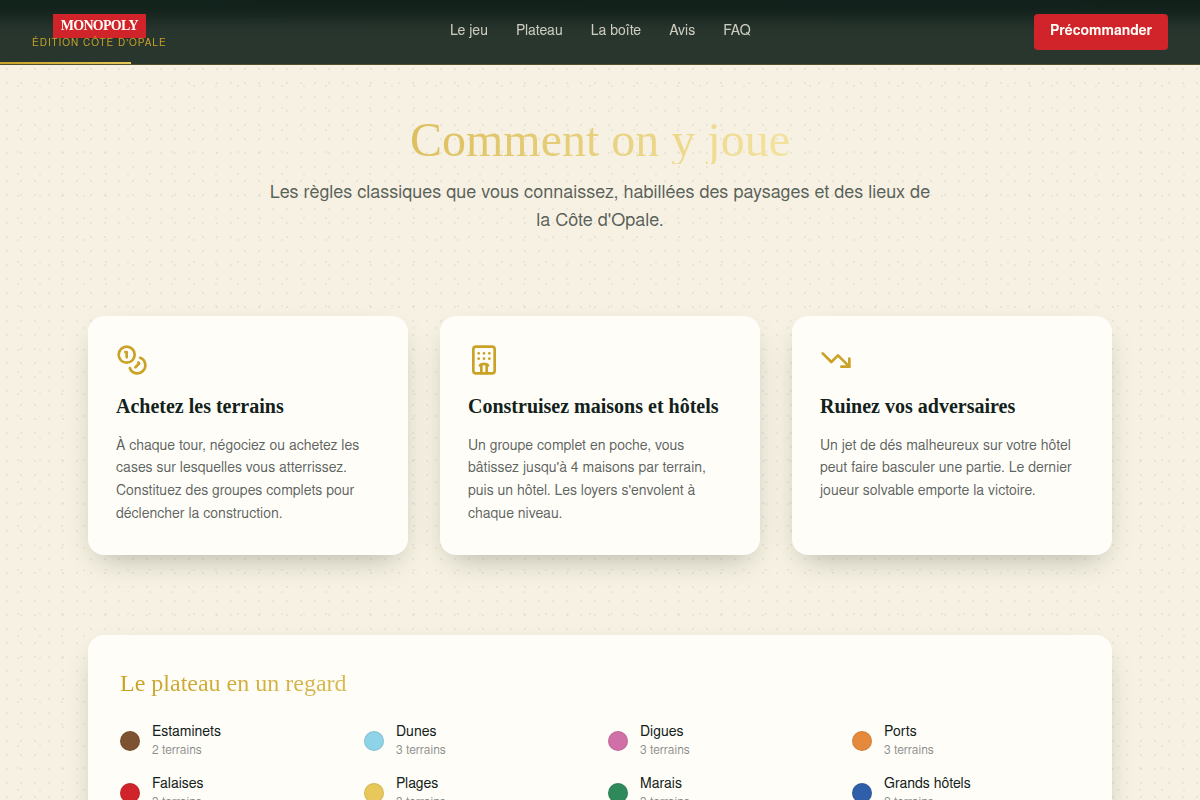Click "3 terrains" under Ports
Image resolution: width=1200 pixels, height=800 pixels.
coord(909,750)
